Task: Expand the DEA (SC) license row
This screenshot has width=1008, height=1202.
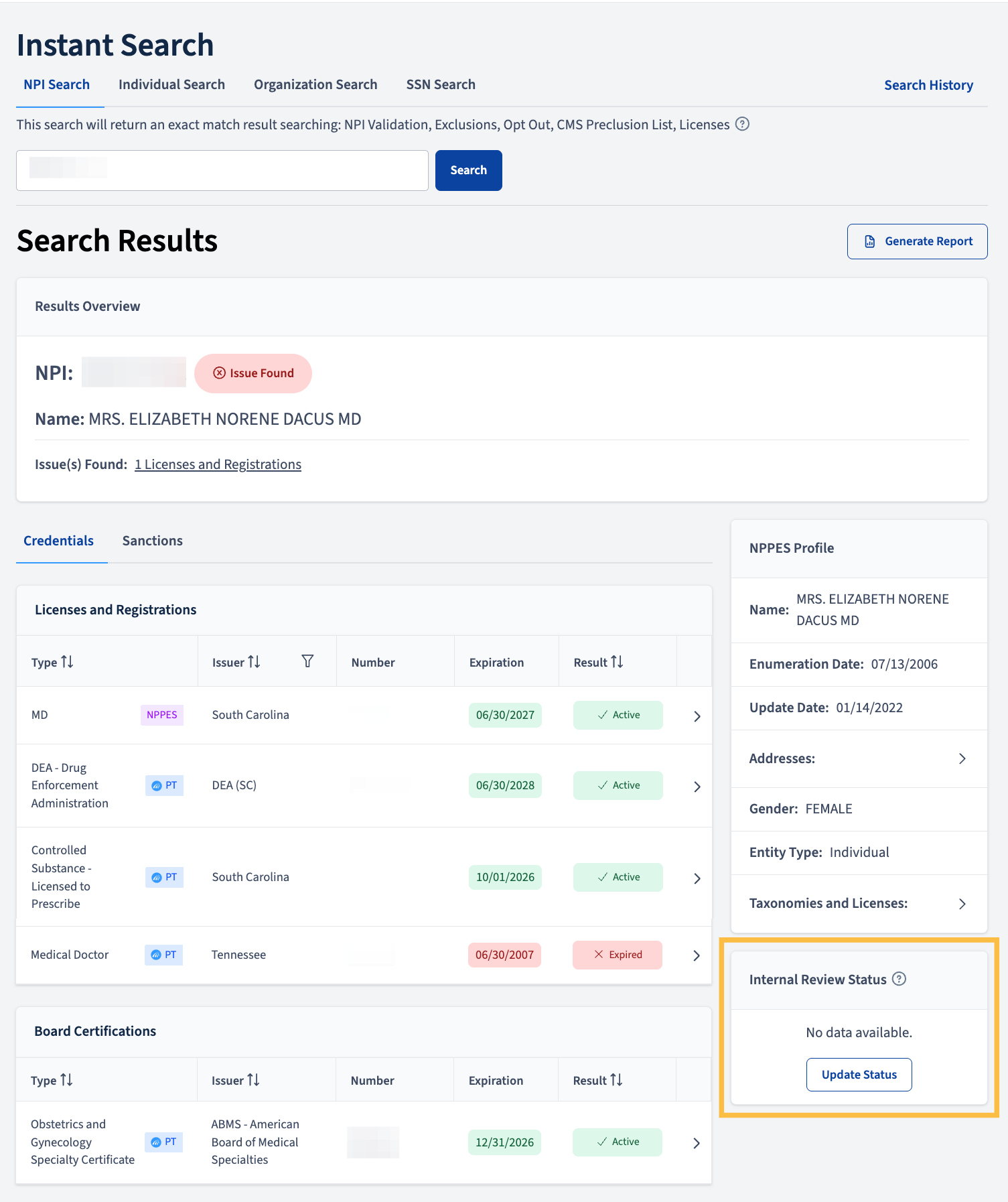Action: tap(697, 787)
